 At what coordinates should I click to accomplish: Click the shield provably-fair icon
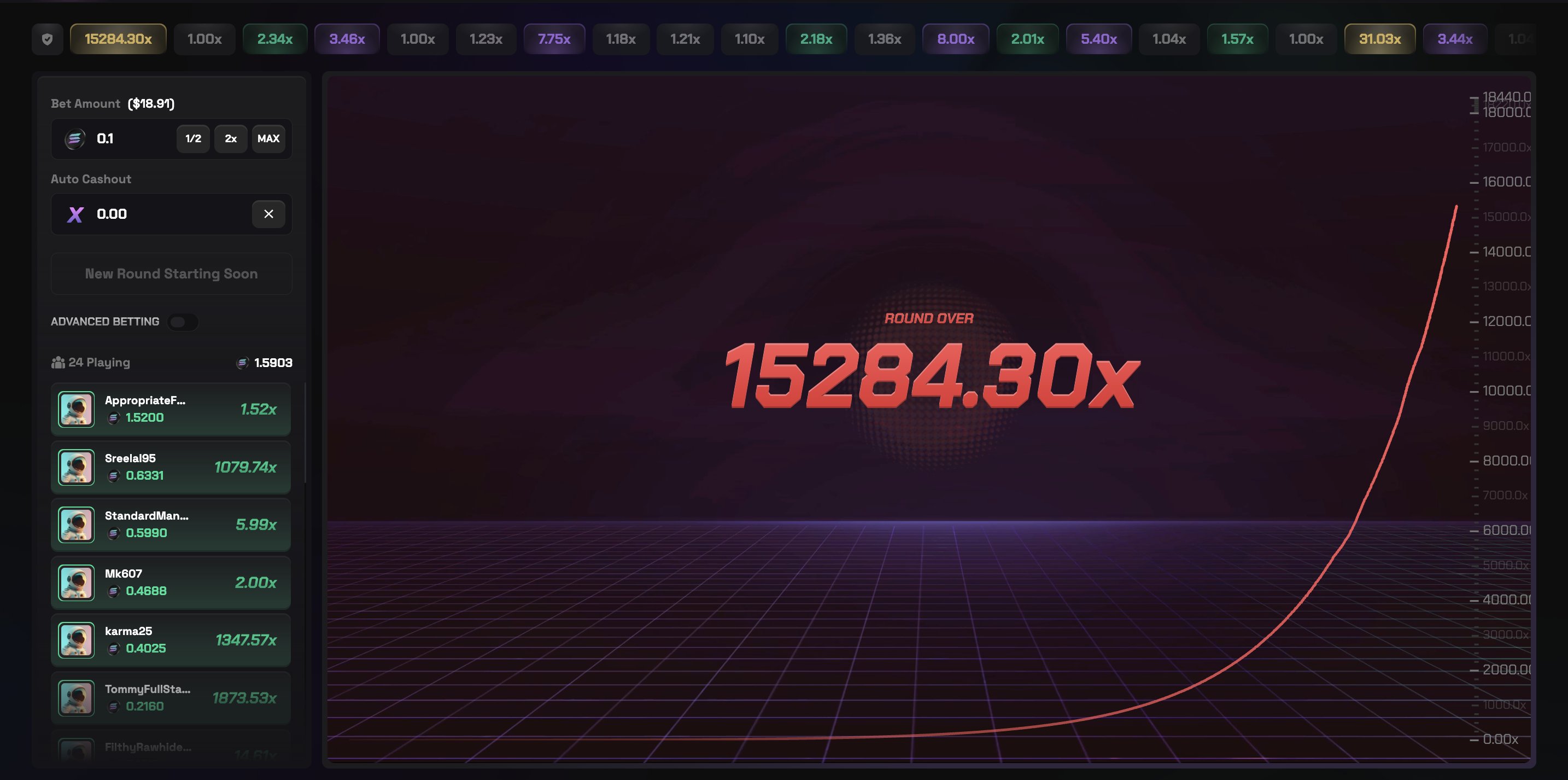pos(48,39)
